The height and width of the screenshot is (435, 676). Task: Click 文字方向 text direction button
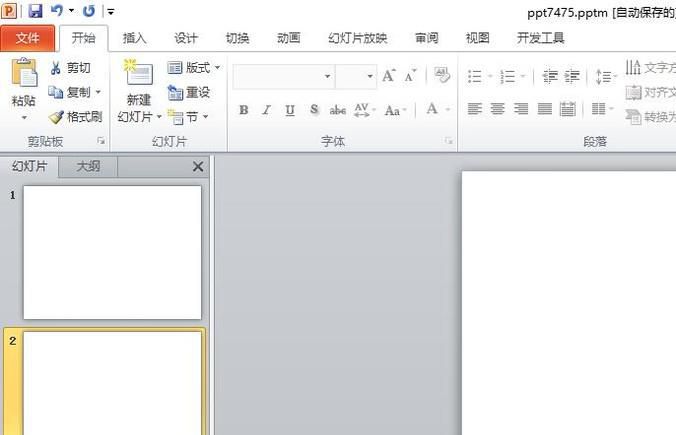[651, 67]
